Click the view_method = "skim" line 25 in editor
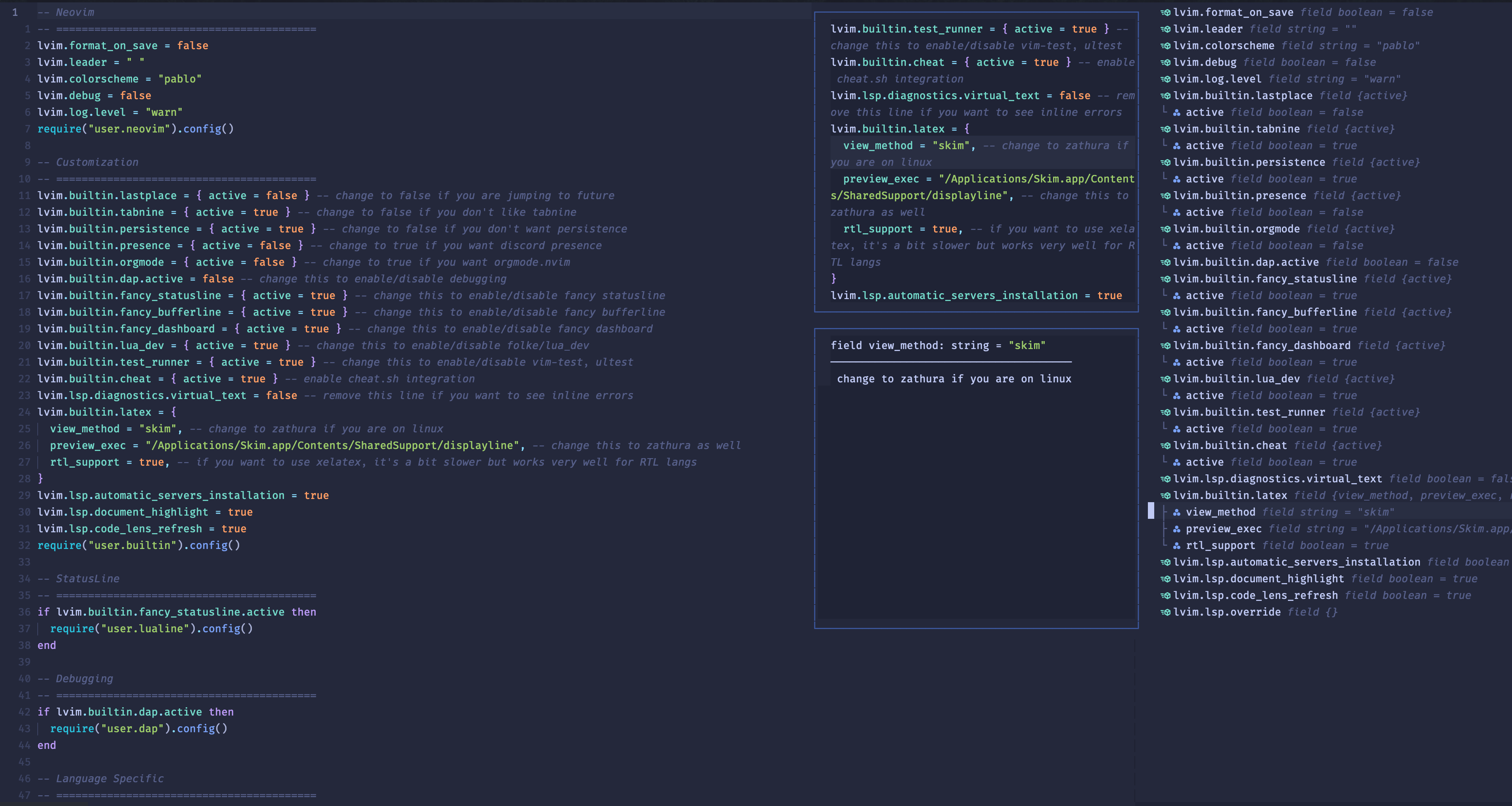 pos(116,428)
